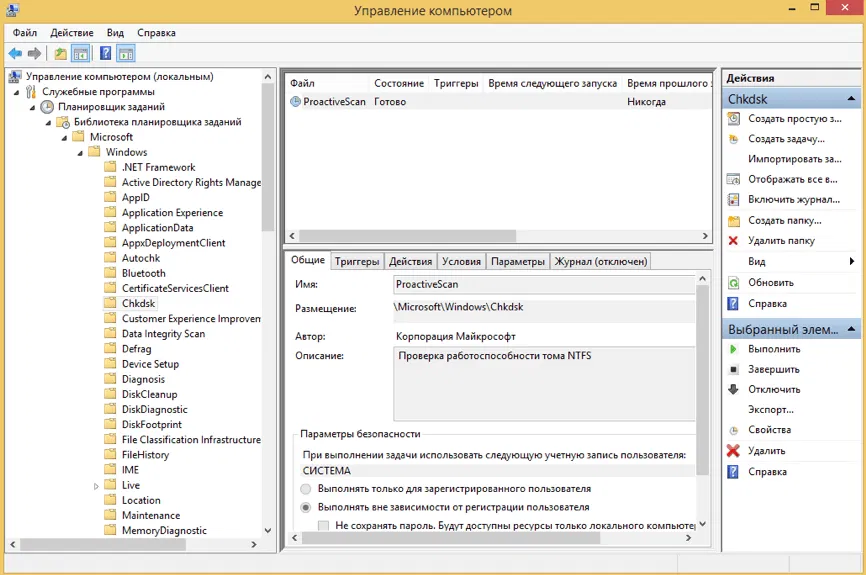
Task: Collapse the Chkdsk actions section arrow
Action: click(851, 99)
